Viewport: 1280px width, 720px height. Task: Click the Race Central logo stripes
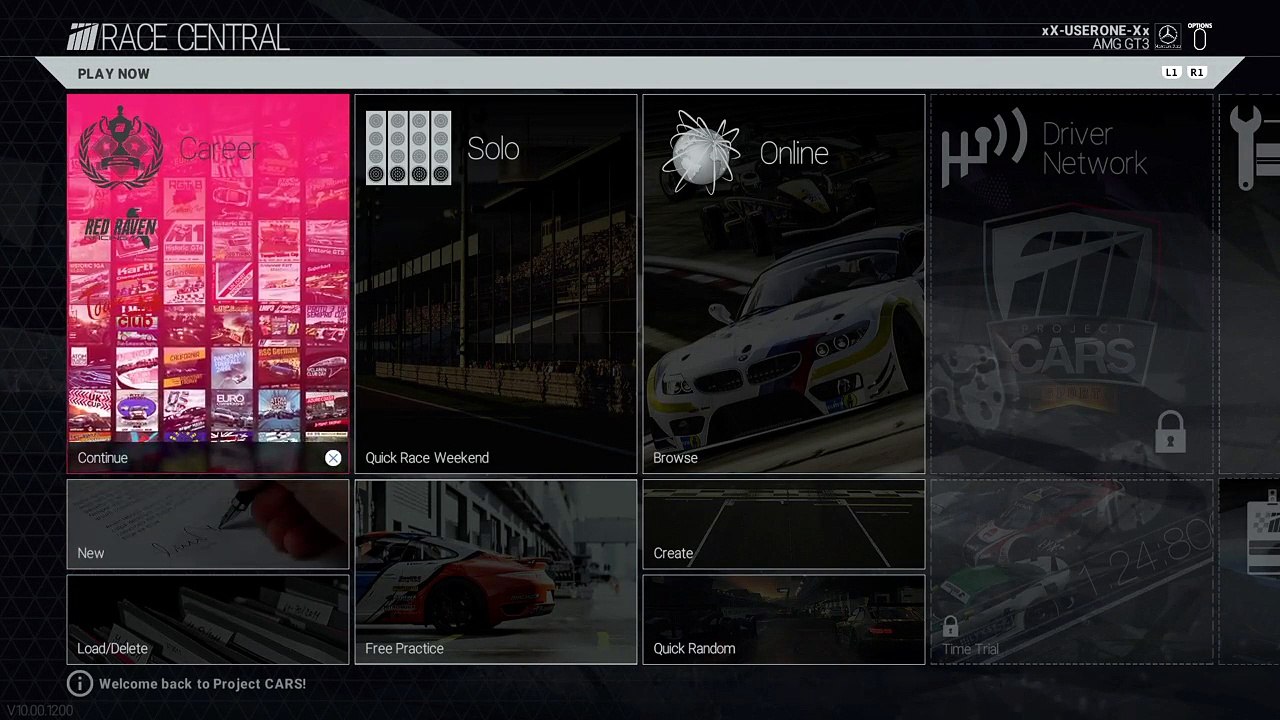pos(82,38)
